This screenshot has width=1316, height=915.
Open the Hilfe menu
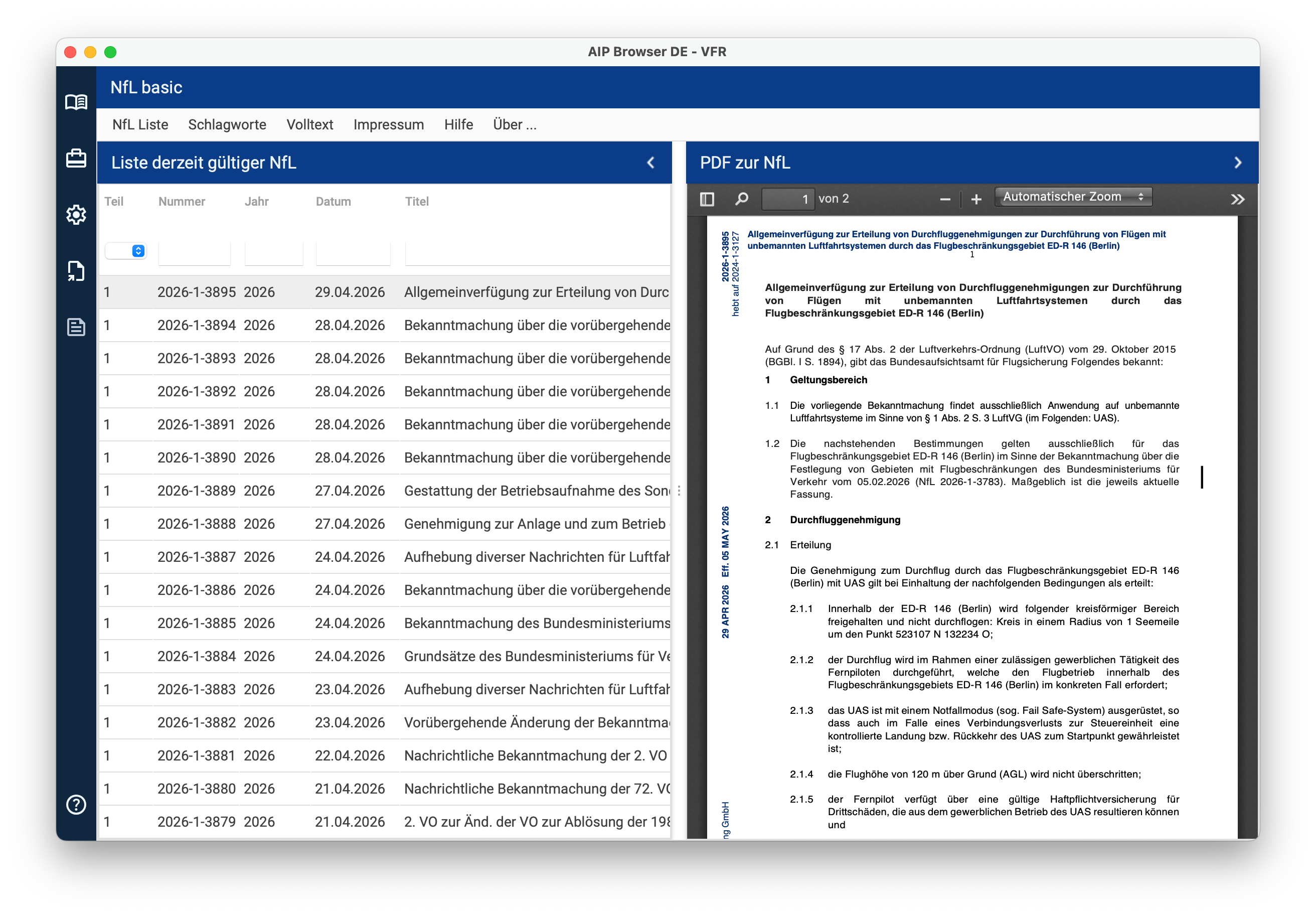(x=458, y=124)
